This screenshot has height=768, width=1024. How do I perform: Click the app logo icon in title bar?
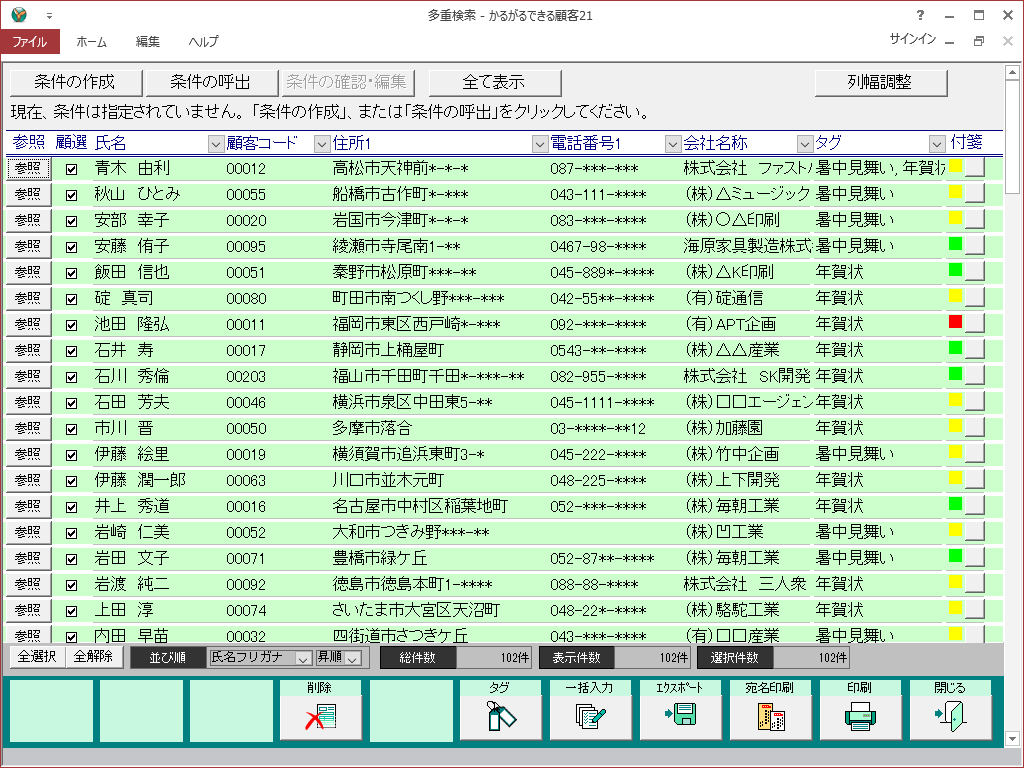[19, 15]
